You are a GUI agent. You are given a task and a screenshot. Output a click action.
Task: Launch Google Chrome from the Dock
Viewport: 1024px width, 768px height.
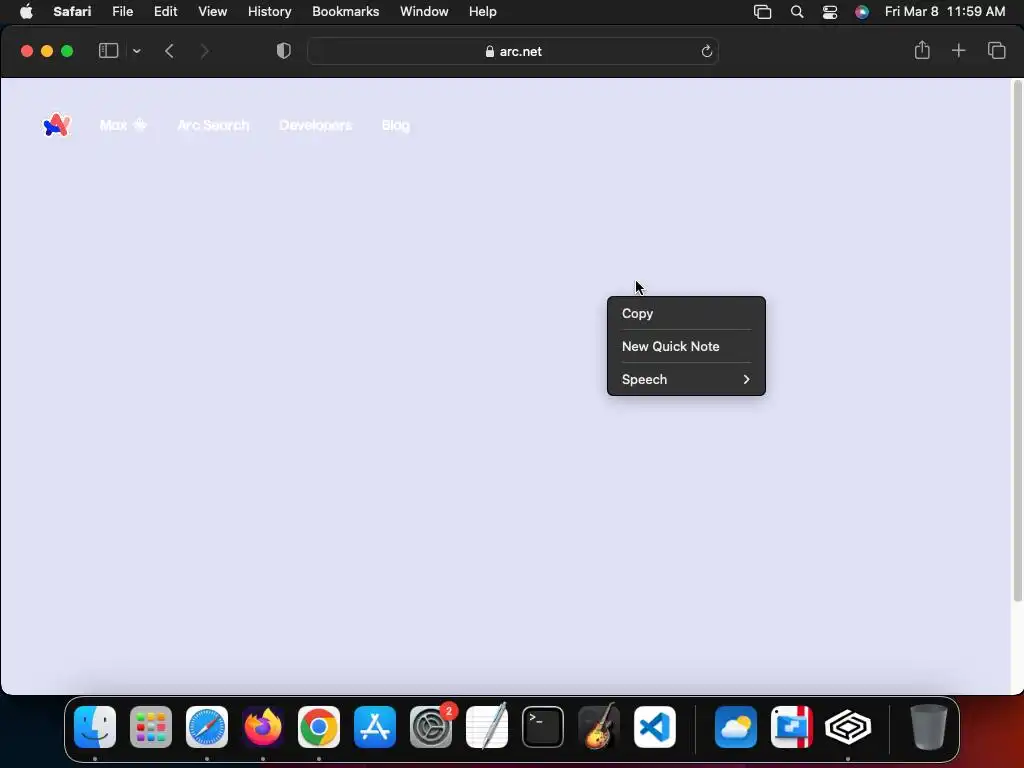click(319, 727)
